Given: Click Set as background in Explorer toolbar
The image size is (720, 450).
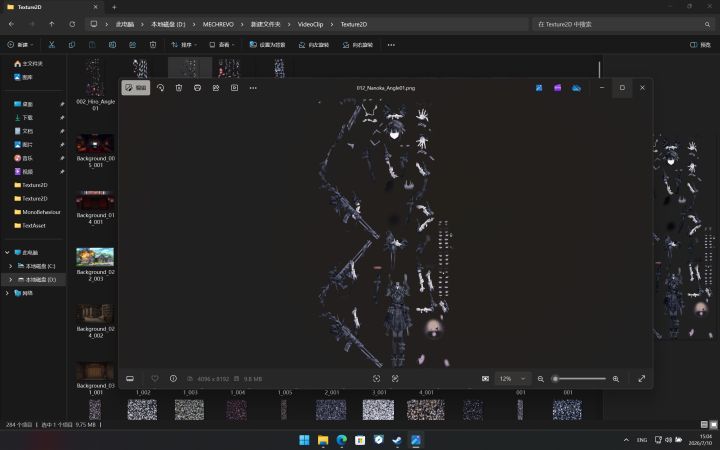Looking at the screenshot, I should tap(267, 45).
